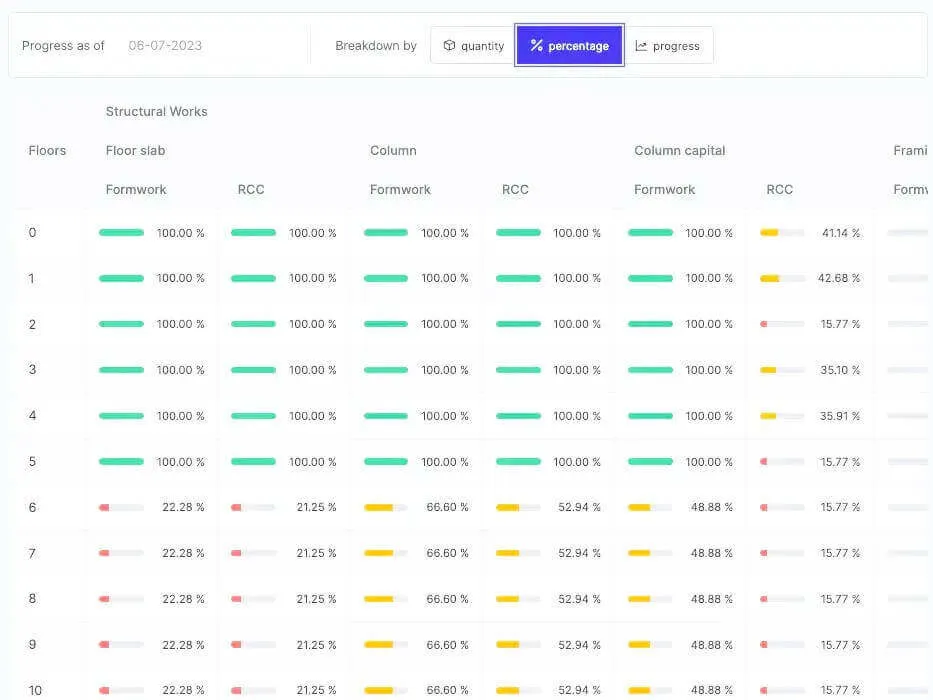Click the Floors column header
The width and height of the screenshot is (933, 700).
tap(47, 151)
